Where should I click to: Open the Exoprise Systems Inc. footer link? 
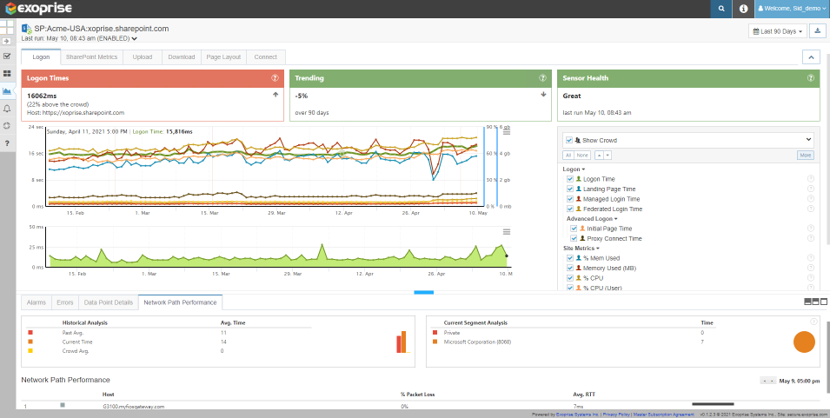point(577,414)
